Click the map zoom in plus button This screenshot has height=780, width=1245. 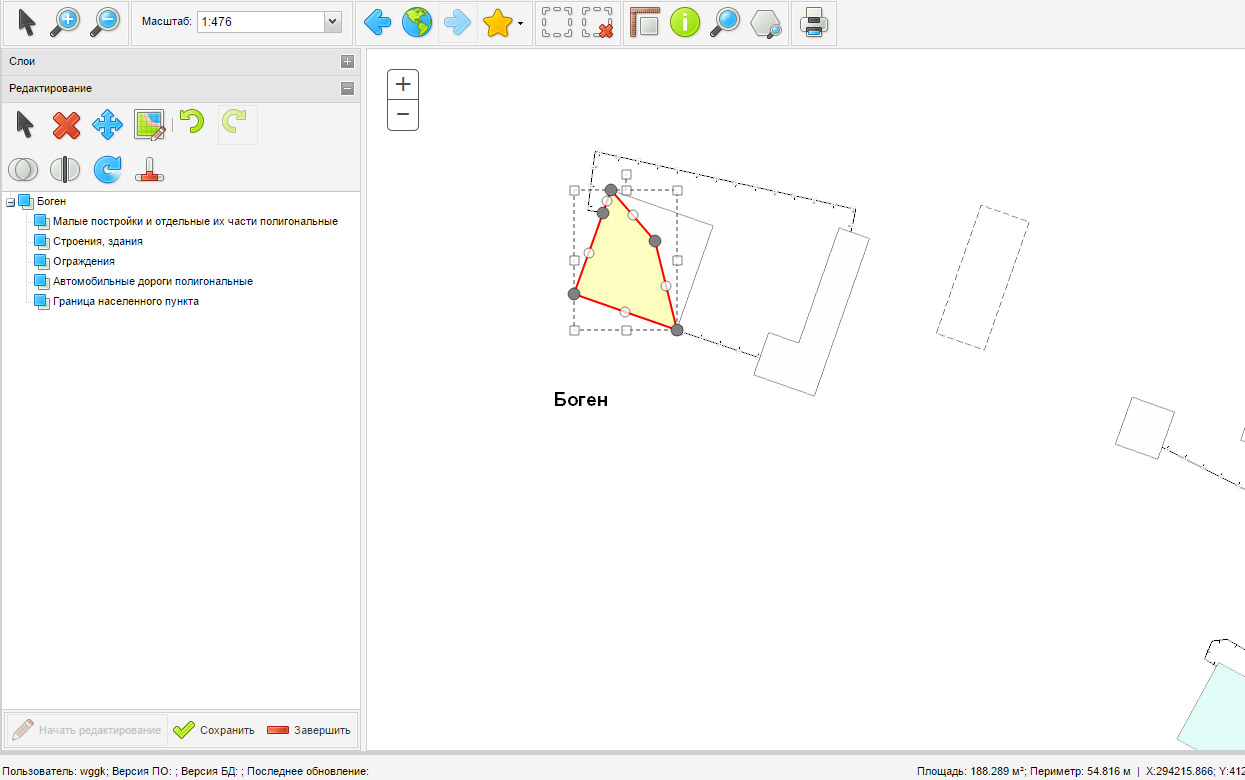coord(403,85)
